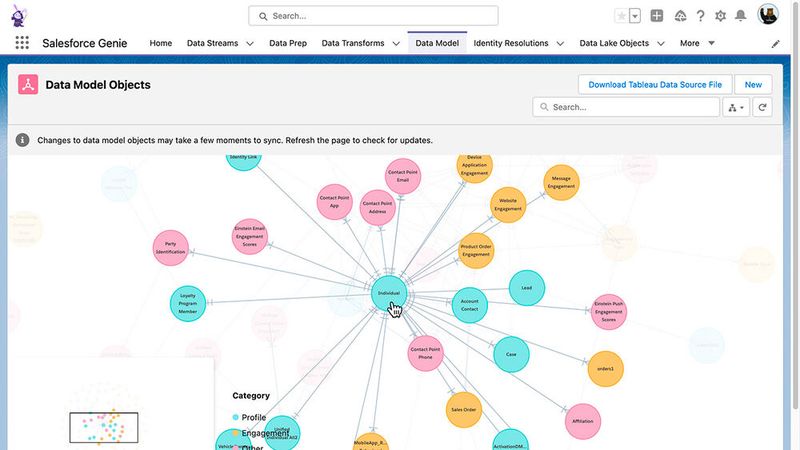
Task: Open the favorites list dropdown arrow
Action: (x=635, y=16)
